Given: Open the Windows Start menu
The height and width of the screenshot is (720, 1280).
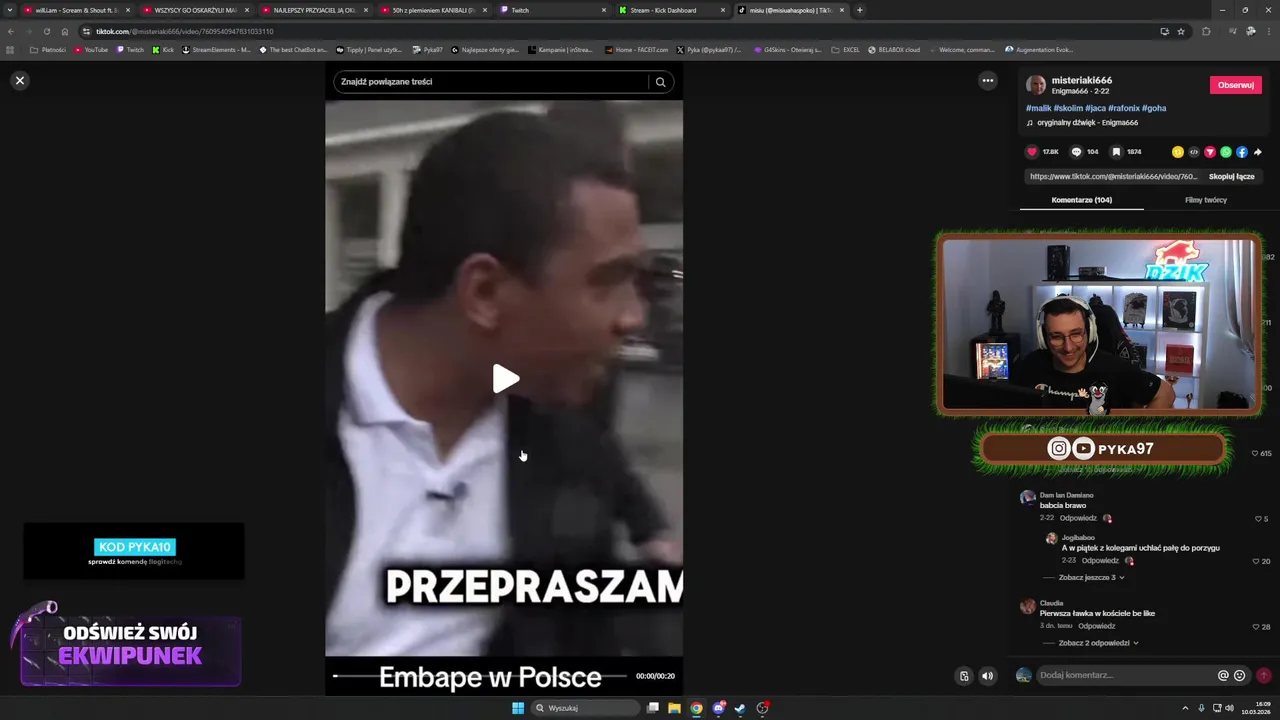Looking at the screenshot, I should coord(518,708).
